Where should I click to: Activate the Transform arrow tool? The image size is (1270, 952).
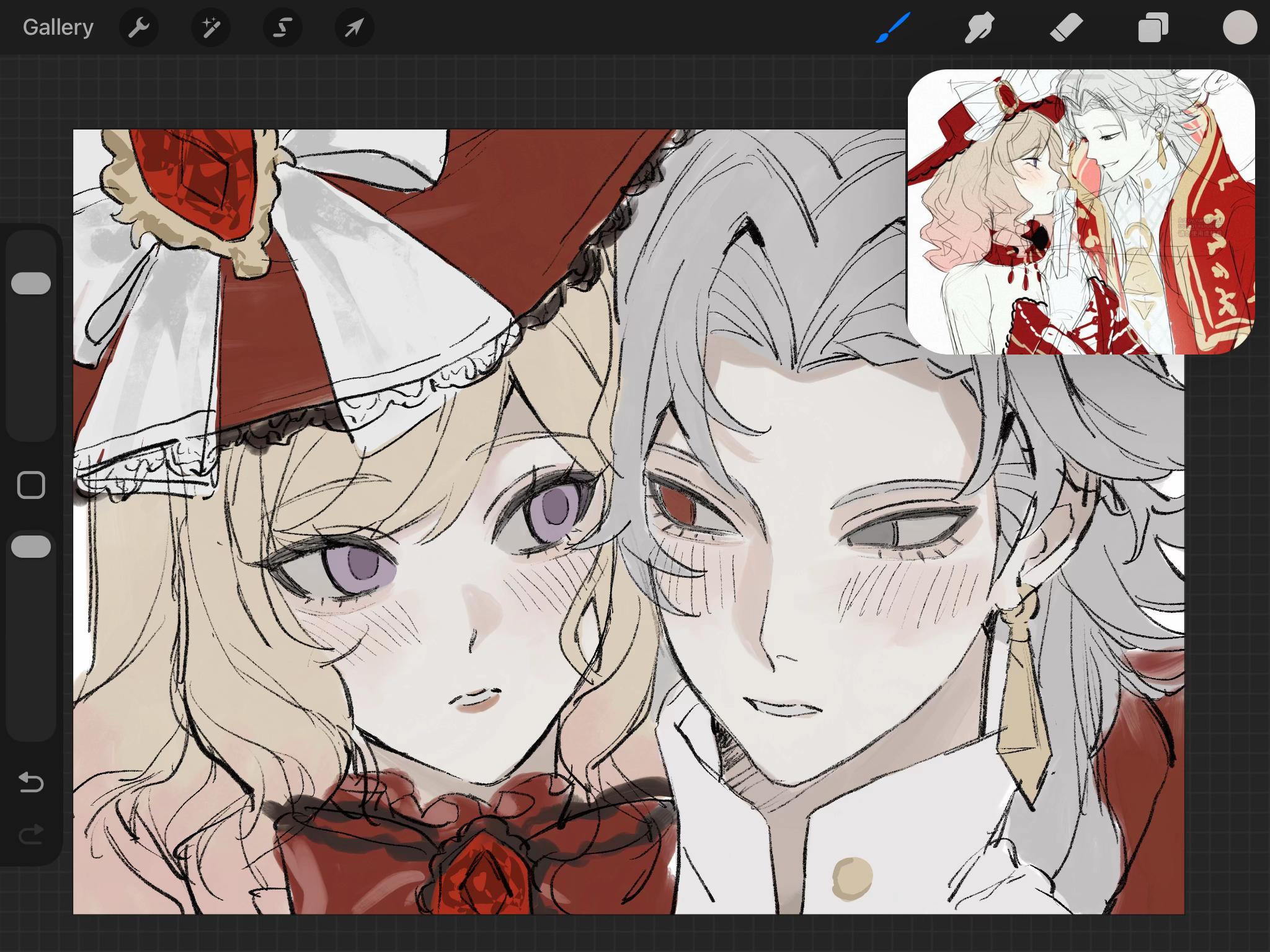coord(354,27)
